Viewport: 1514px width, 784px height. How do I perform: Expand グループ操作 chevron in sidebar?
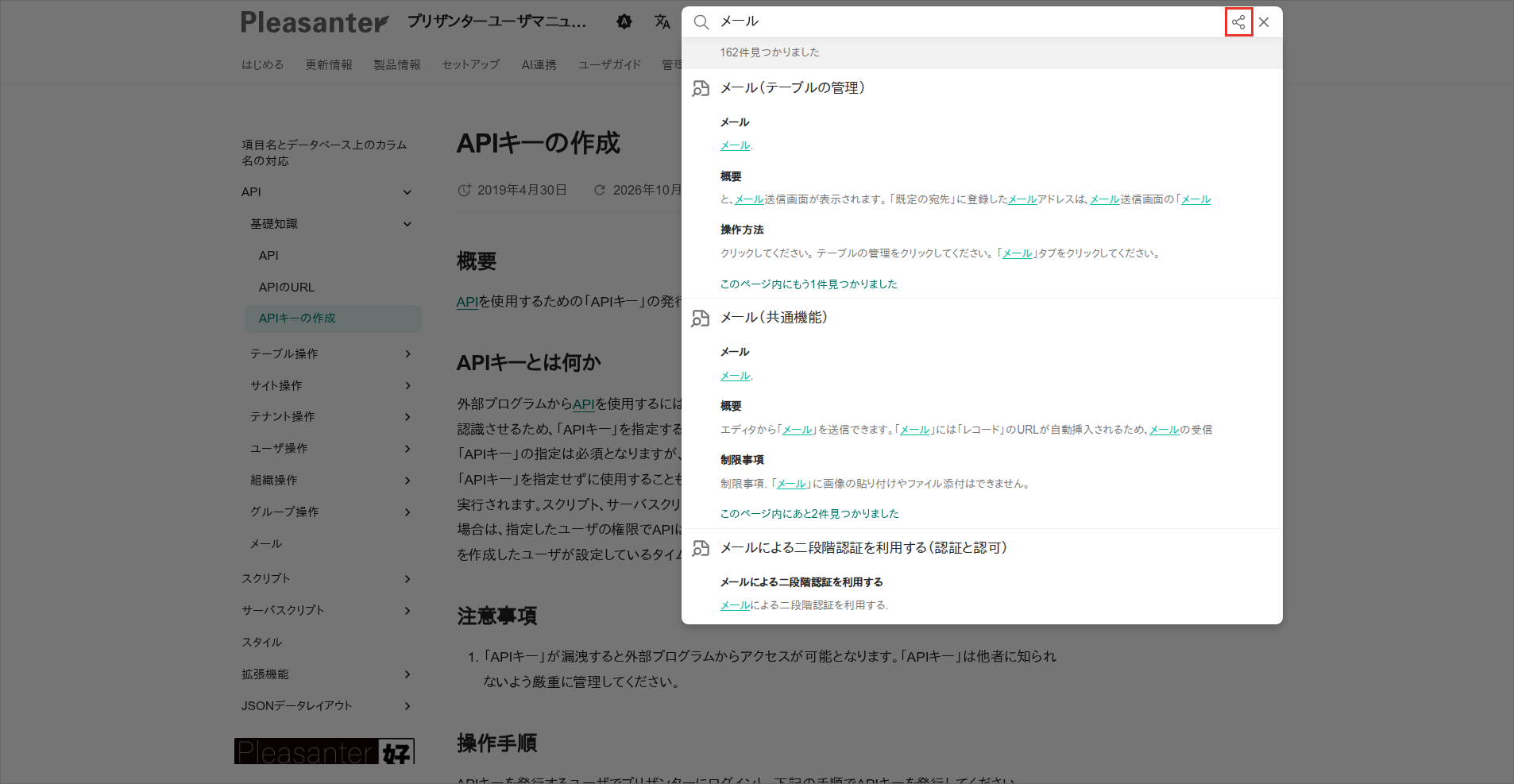(x=407, y=512)
